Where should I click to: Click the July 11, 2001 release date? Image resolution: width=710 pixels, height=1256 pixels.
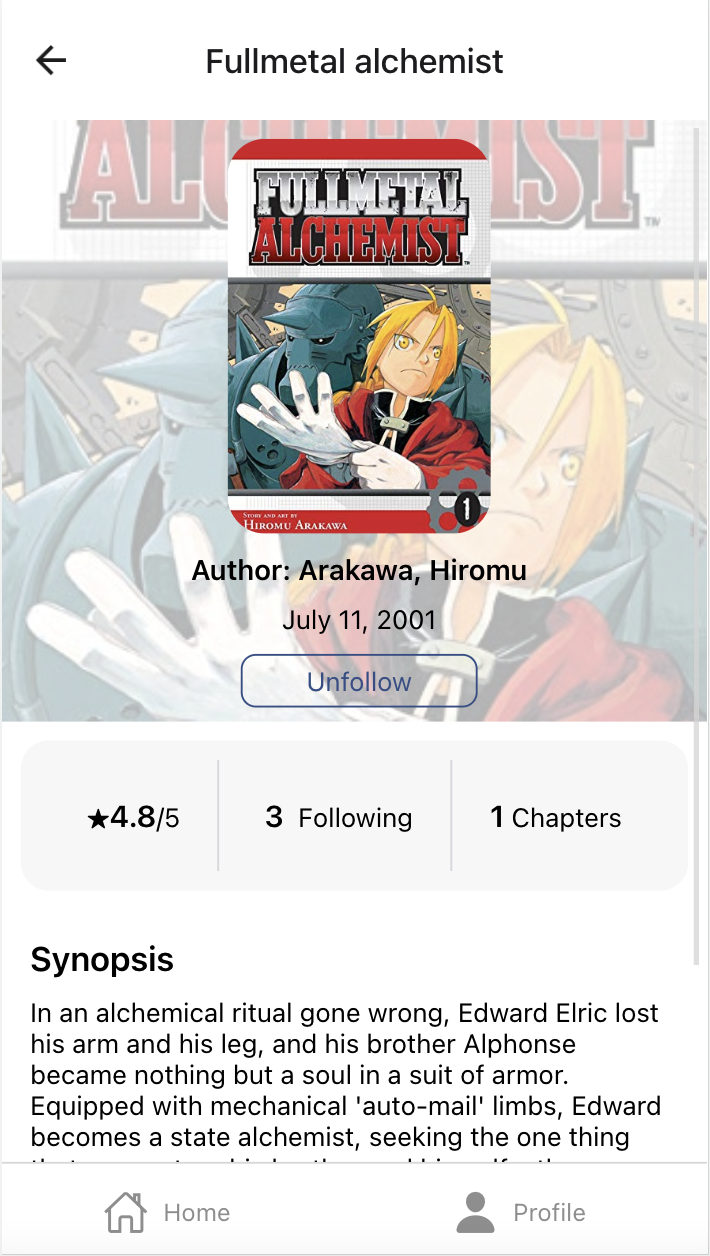coord(359,620)
